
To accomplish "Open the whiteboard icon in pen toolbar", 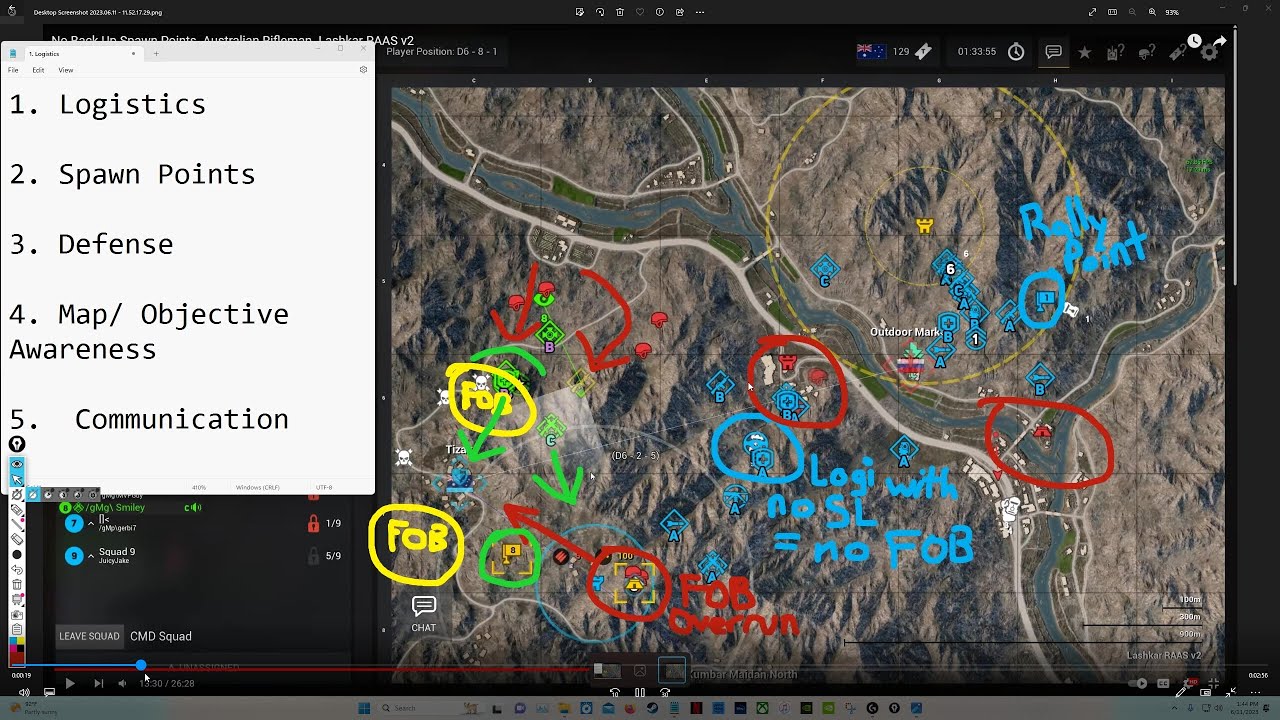I will coord(17,599).
